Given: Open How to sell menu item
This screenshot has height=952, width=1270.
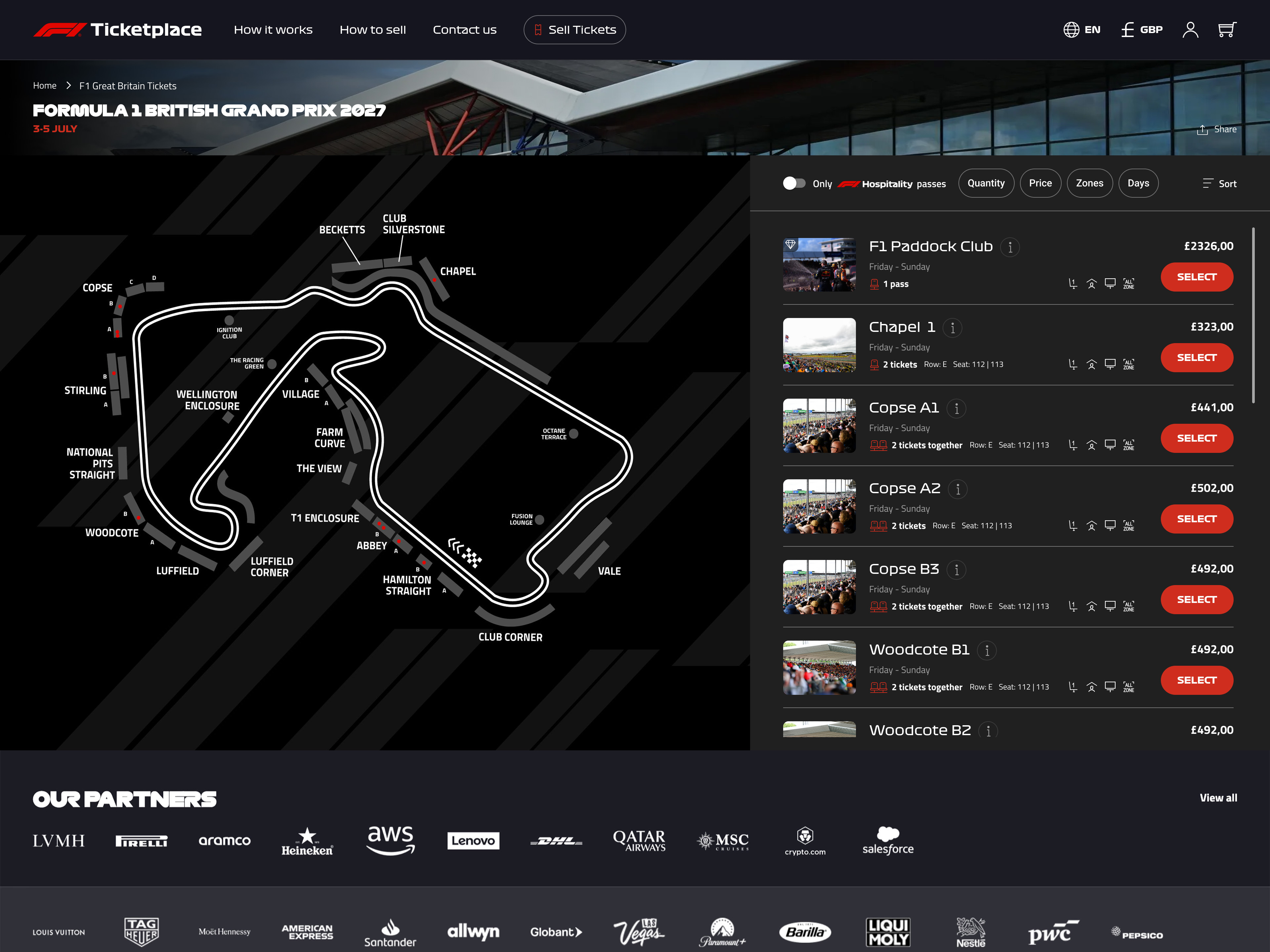Looking at the screenshot, I should (x=373, y=30).
